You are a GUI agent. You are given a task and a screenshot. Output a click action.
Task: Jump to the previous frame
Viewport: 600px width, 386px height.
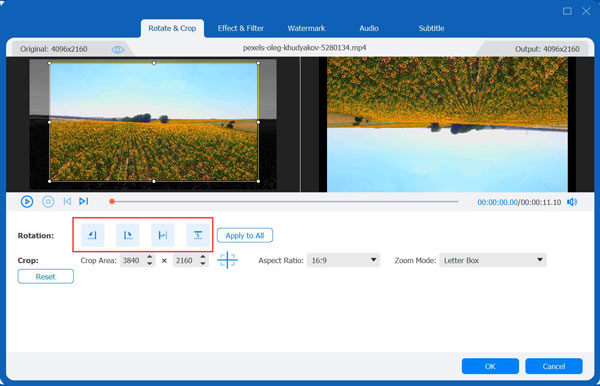pyautogui.click(x=67, y=201)
